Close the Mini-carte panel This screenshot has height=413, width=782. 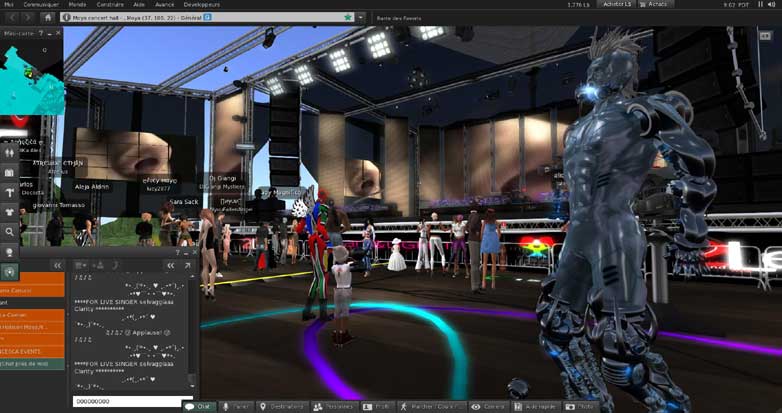tap(57, 33)
